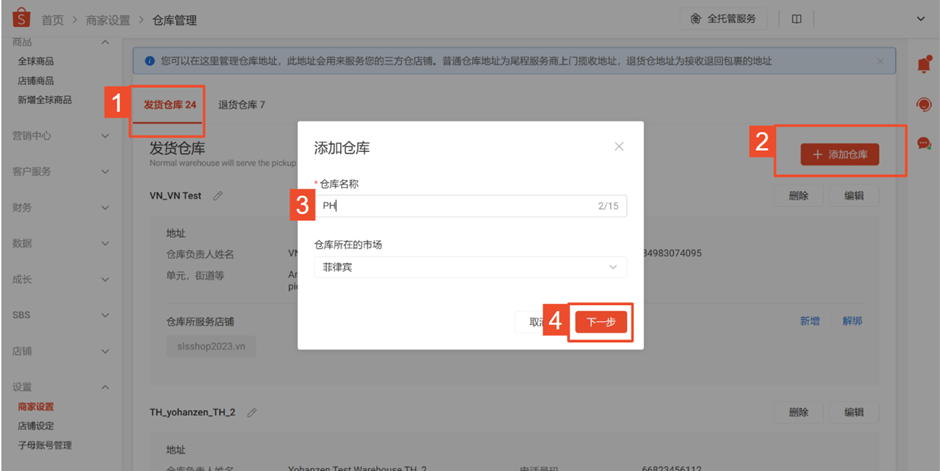Screen dimensions: 940x471
Task: Expand the 客户服务 sidebar section
Action: (106, 172)
